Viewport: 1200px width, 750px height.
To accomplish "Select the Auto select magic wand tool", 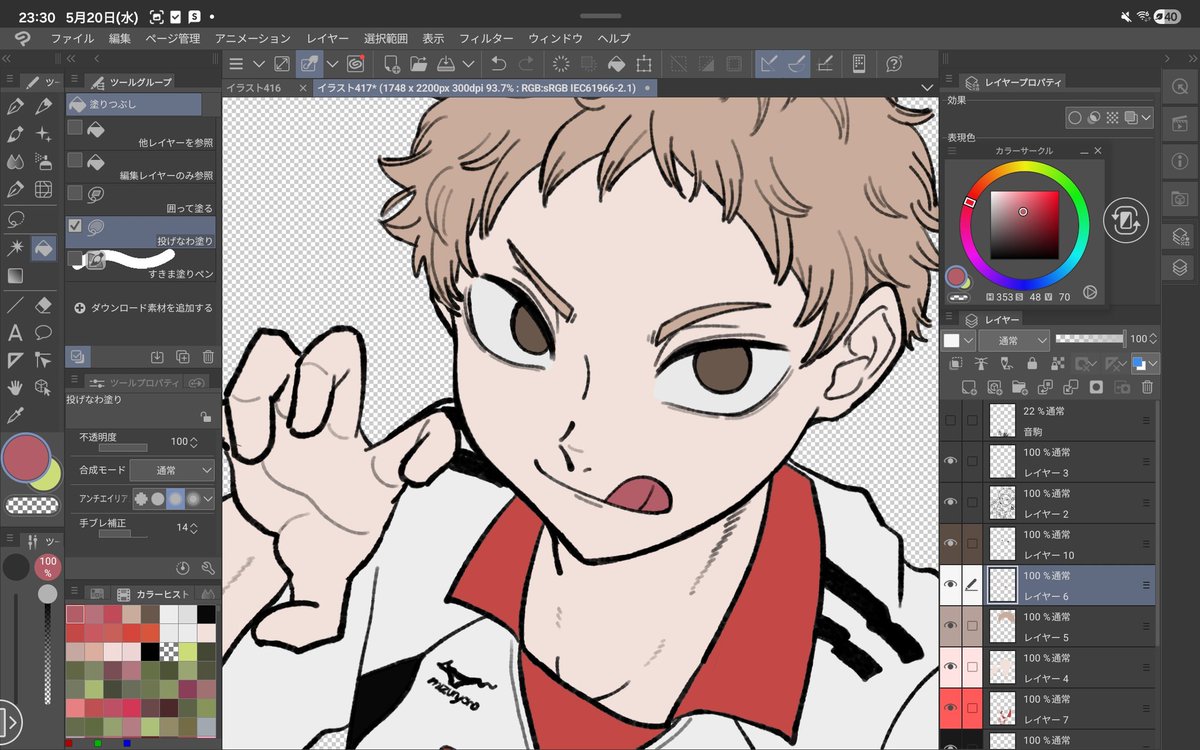I will tap(15, 246).
